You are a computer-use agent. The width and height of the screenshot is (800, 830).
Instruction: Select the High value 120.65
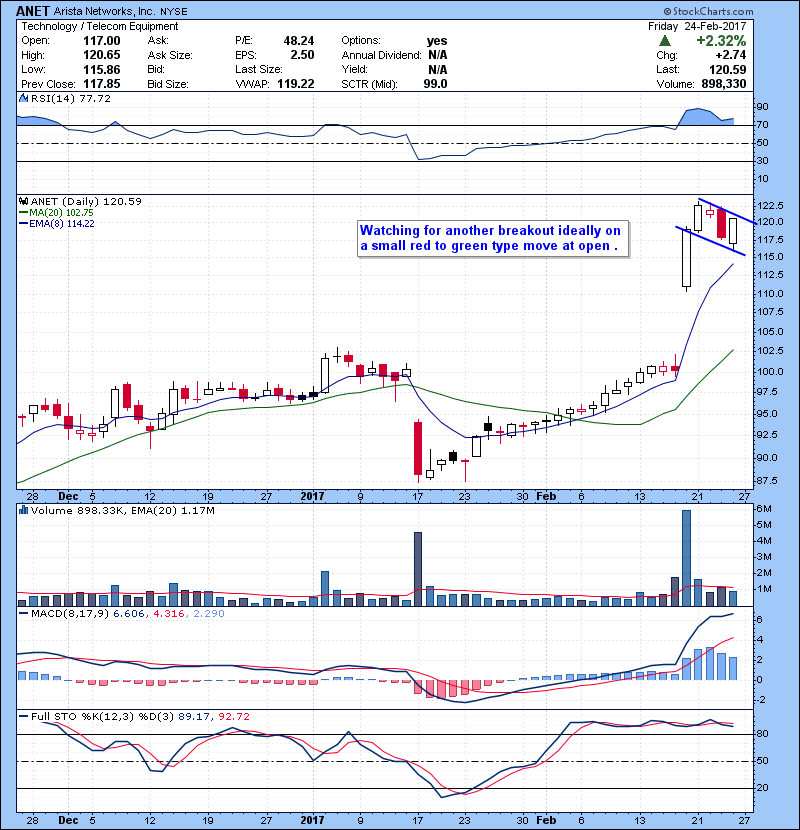coord(102,55)
